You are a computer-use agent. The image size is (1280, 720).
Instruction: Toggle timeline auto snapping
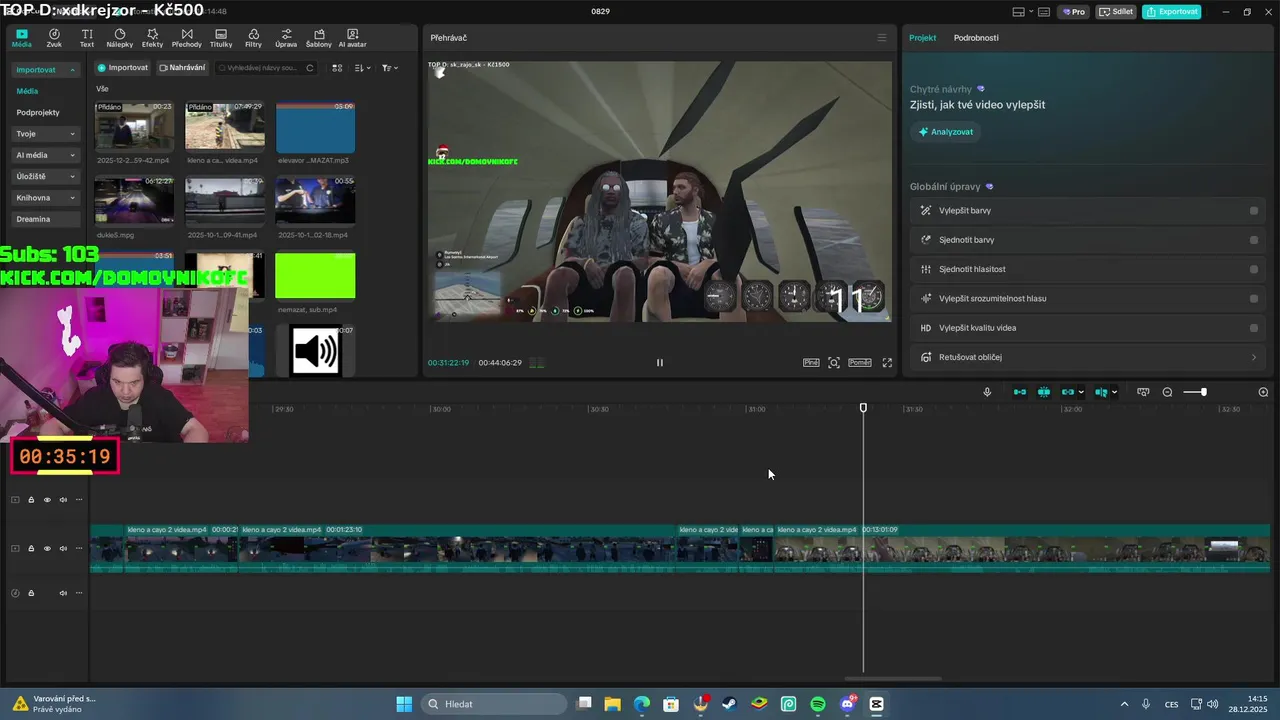tap(1044, 392)
